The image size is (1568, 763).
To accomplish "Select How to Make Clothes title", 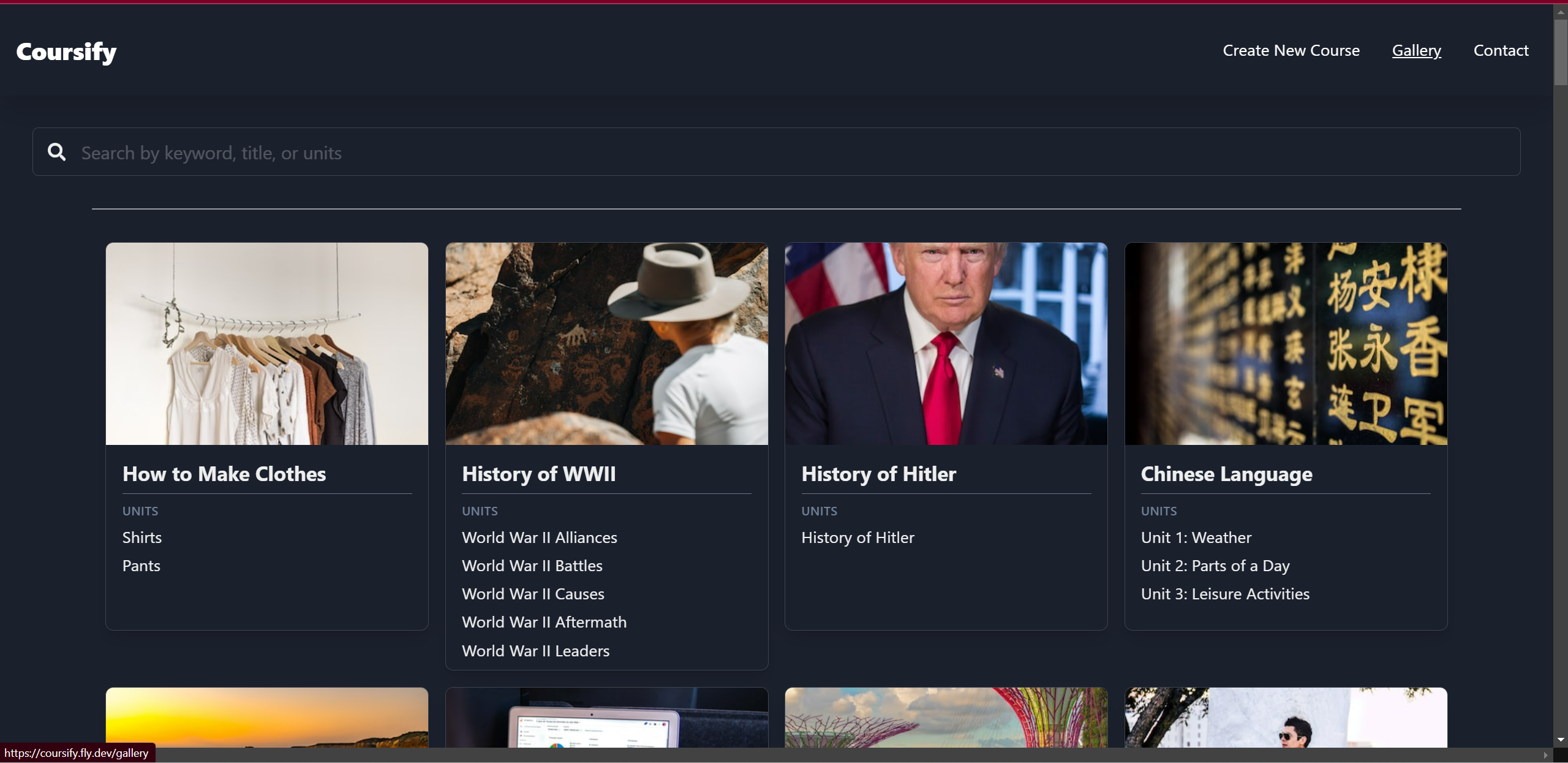I will (224, 474).
